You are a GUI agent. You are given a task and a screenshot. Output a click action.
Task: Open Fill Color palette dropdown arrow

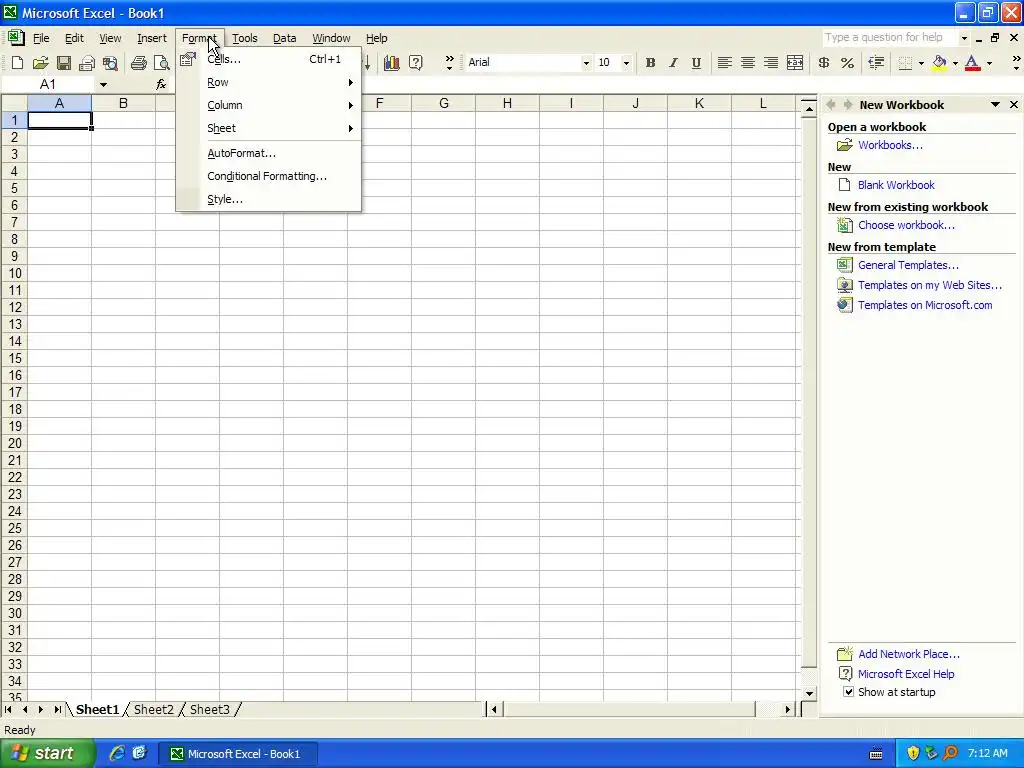[955, 63]
